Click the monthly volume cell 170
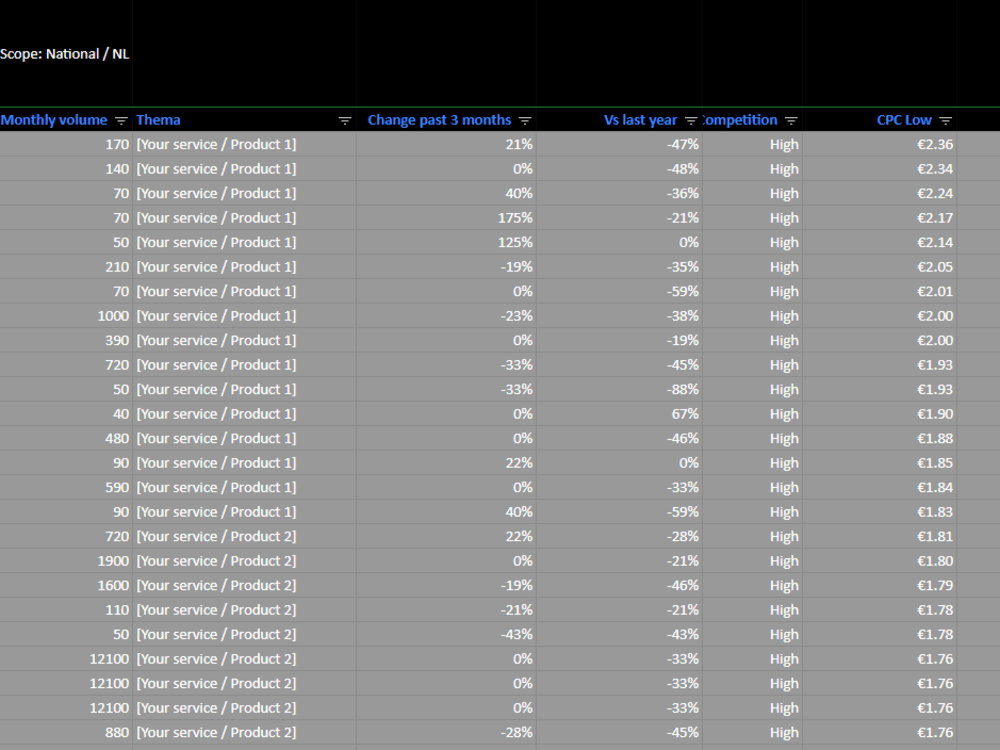The image size is (1000, 750). [x=66, y=144]
